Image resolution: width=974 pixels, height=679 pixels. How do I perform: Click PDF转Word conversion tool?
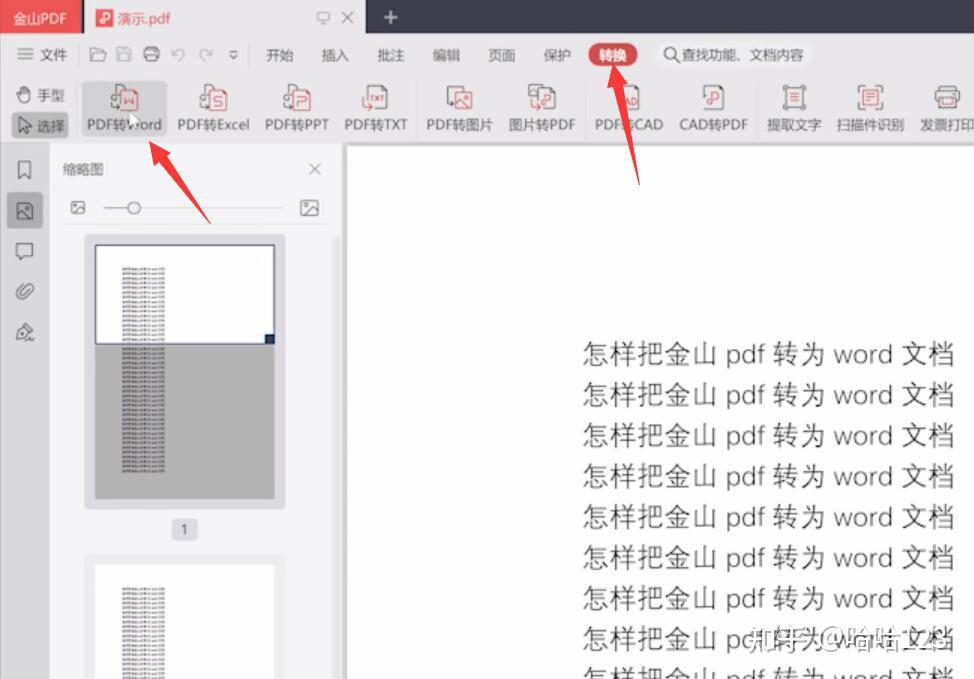124,108
